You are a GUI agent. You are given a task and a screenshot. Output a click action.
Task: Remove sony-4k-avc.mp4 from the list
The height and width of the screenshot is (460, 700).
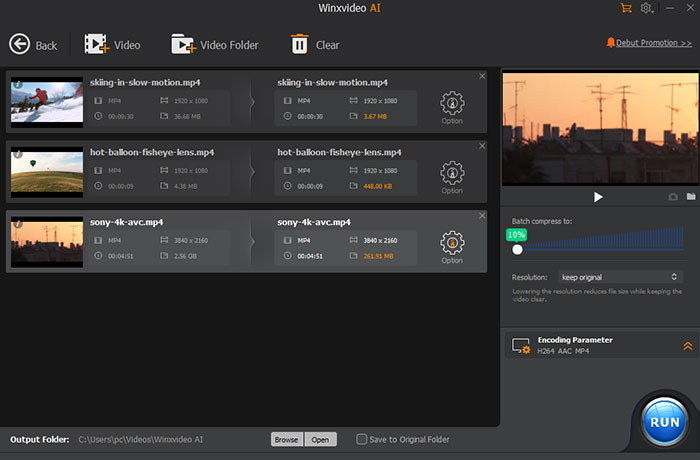[x=482, y=216]
